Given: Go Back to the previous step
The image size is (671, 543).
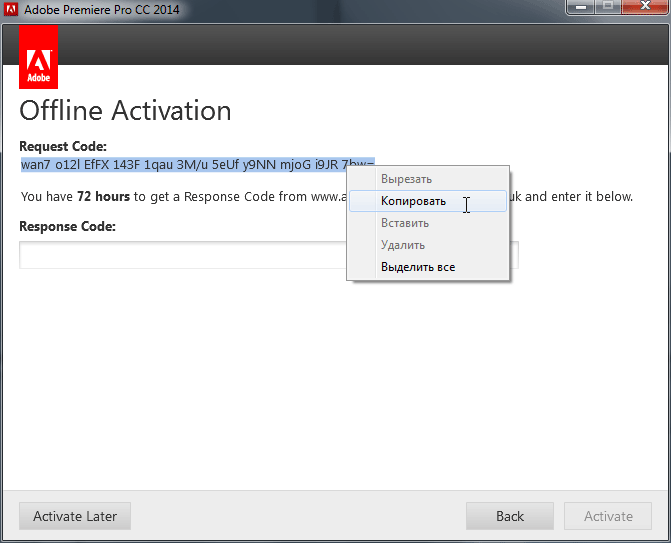Looking at the screenshot, I should pos(510,516).
